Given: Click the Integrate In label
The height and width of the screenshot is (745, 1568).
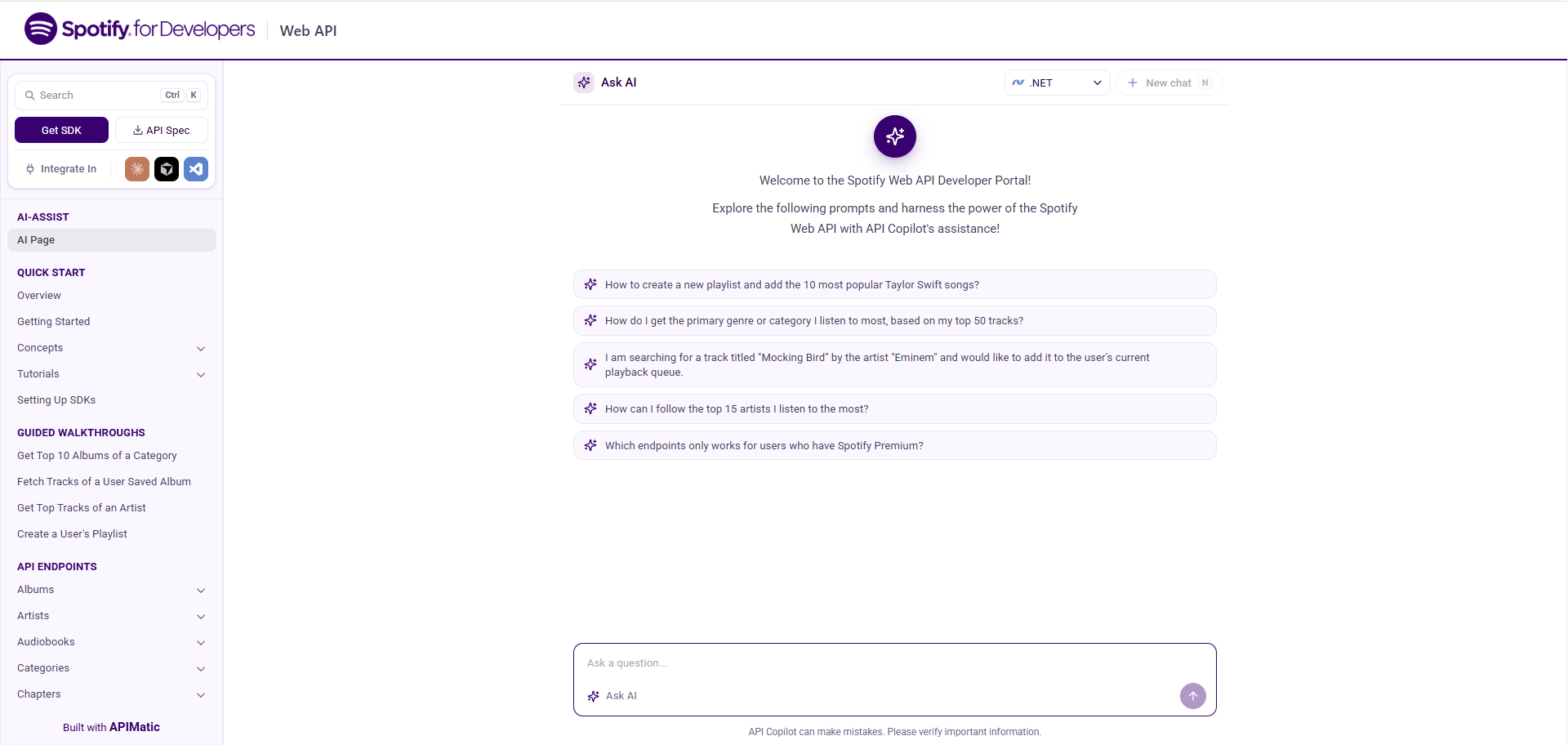Looking at the screenshot, I should point(69,169).
